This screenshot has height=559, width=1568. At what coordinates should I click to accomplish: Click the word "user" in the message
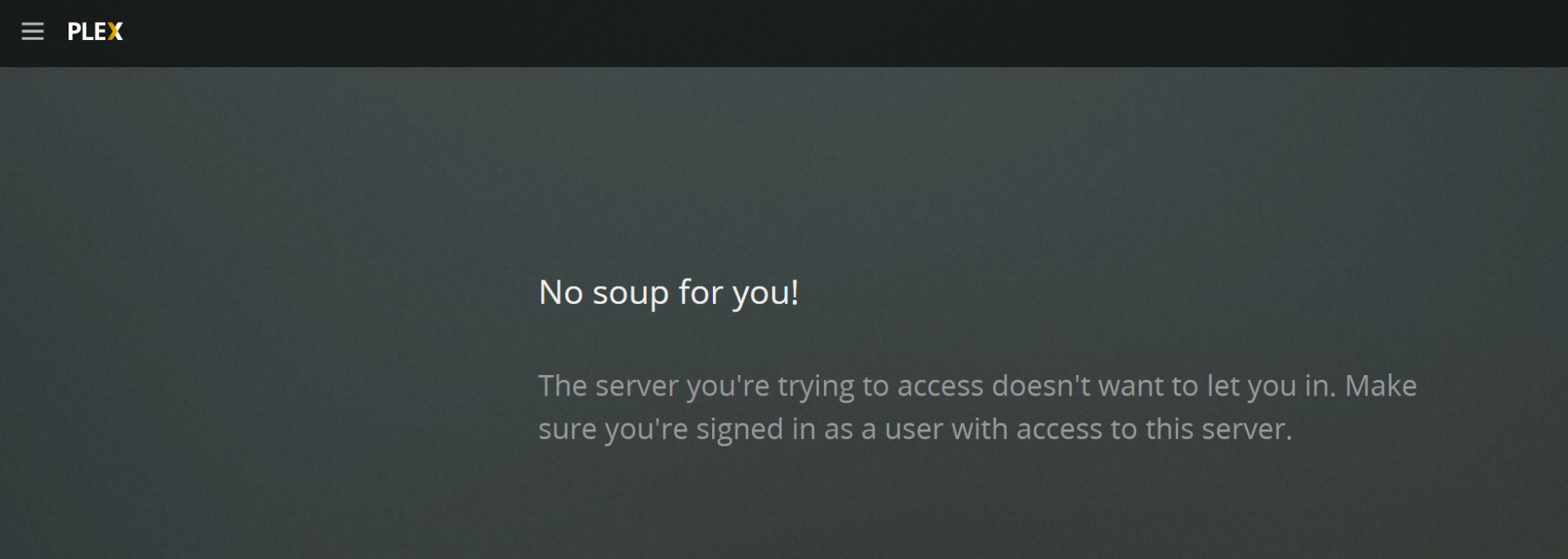913,430
